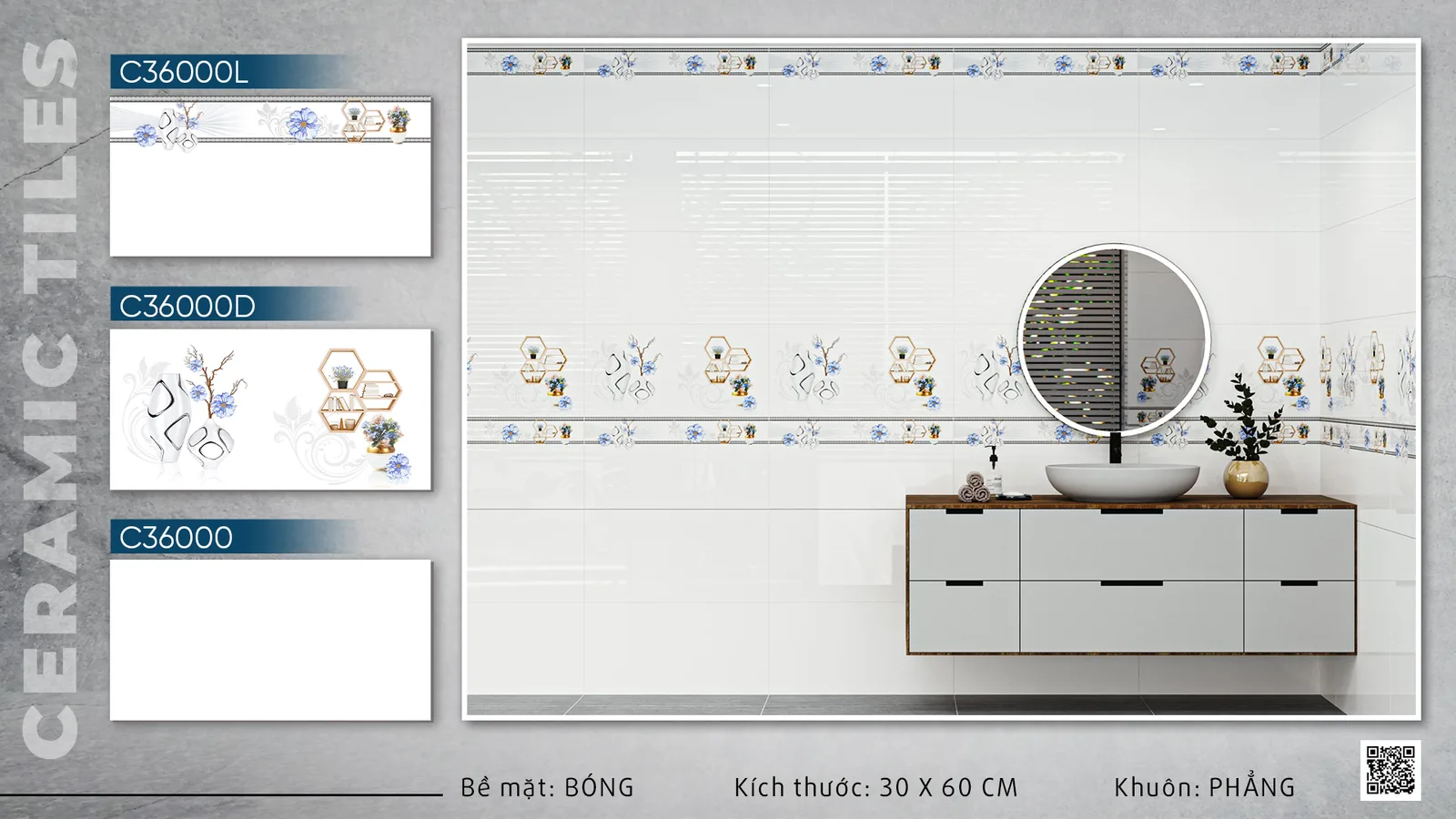This screenshot has width=1456, height=819.
Task: Click the vertical CERAMIC TILES title
Action: tap(51, 399)
